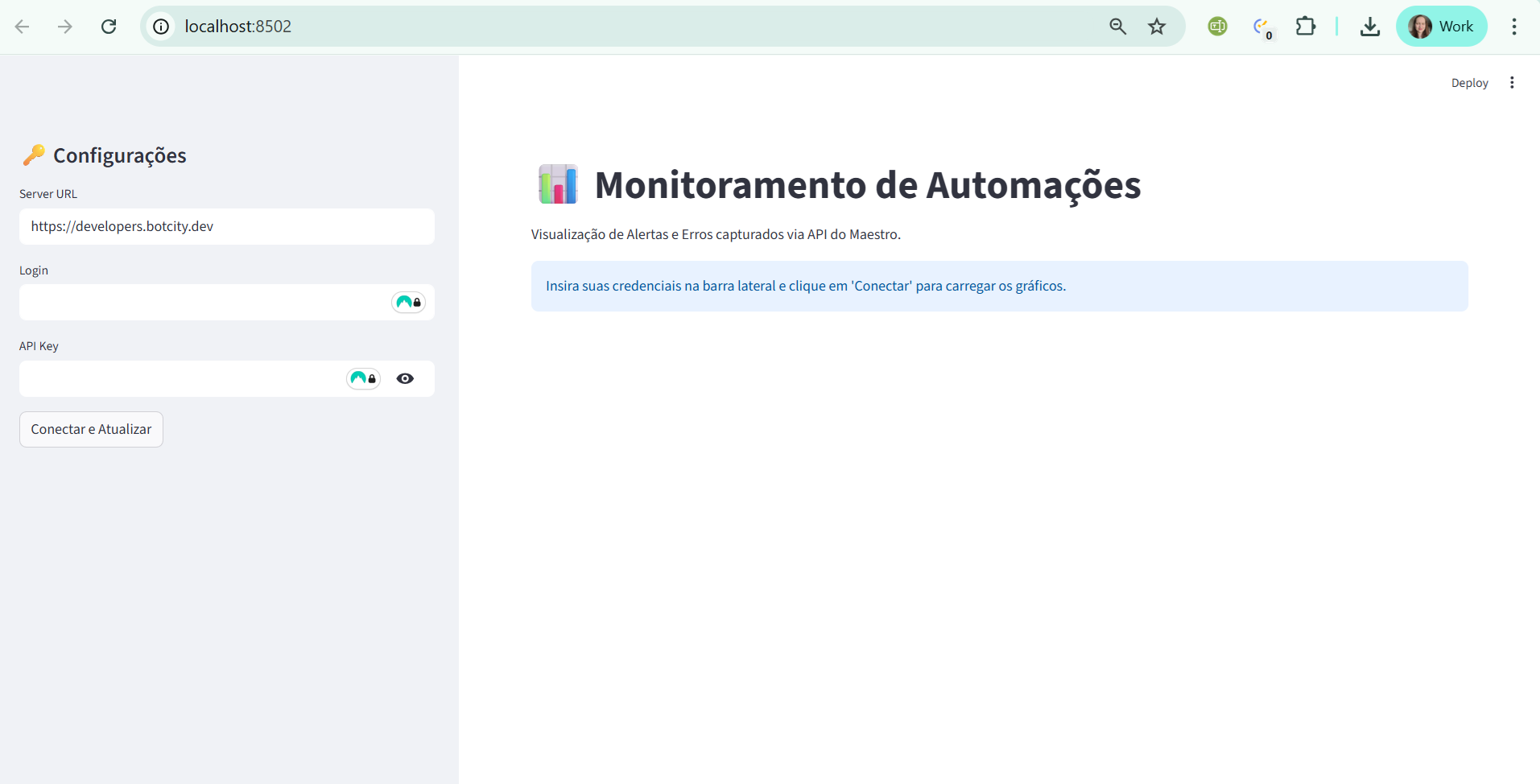
Task: Click password manager icon in API Key field
Action: coord(363,378)
